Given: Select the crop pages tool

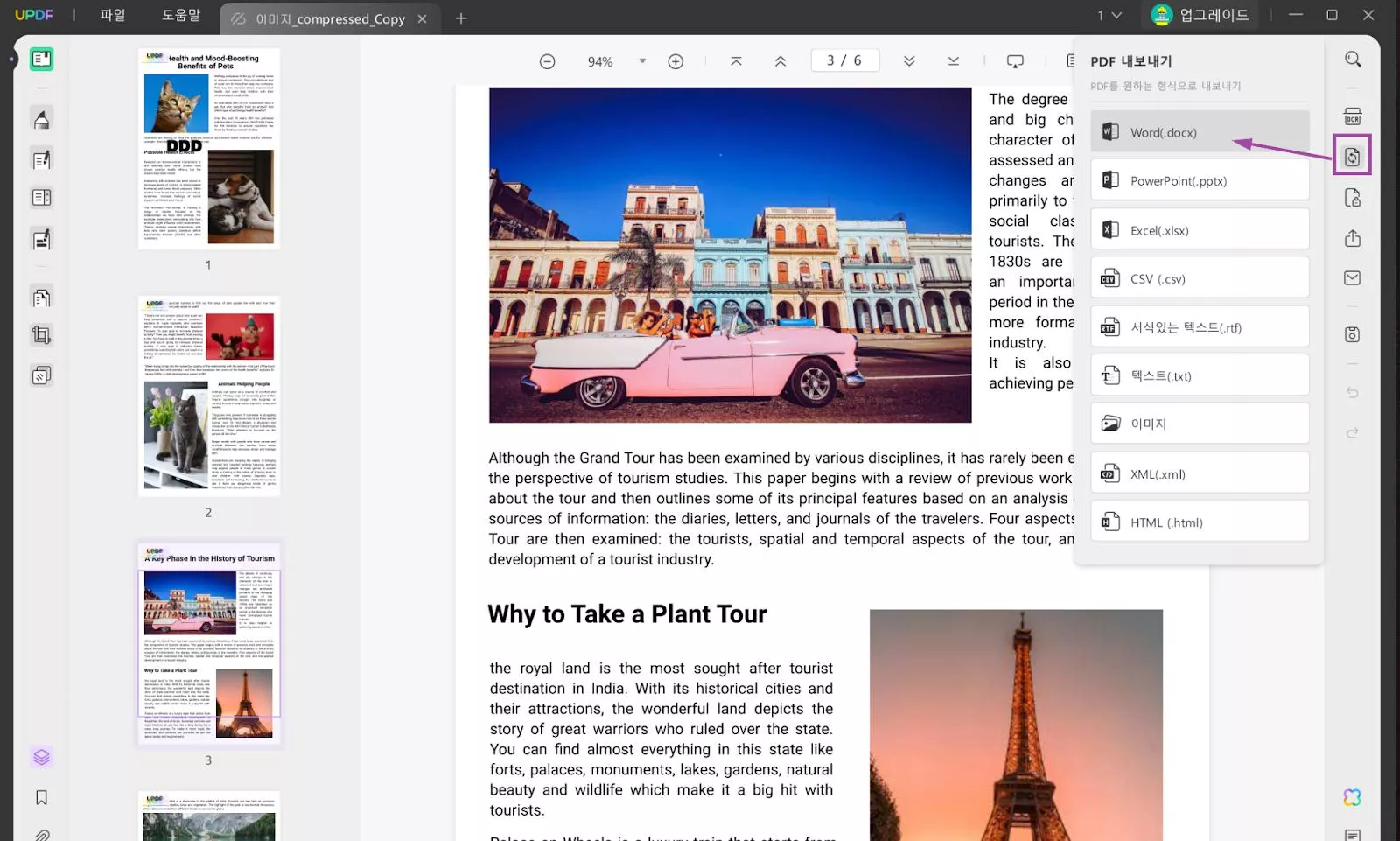Looking at the screenshot, I should click(41, 335).
